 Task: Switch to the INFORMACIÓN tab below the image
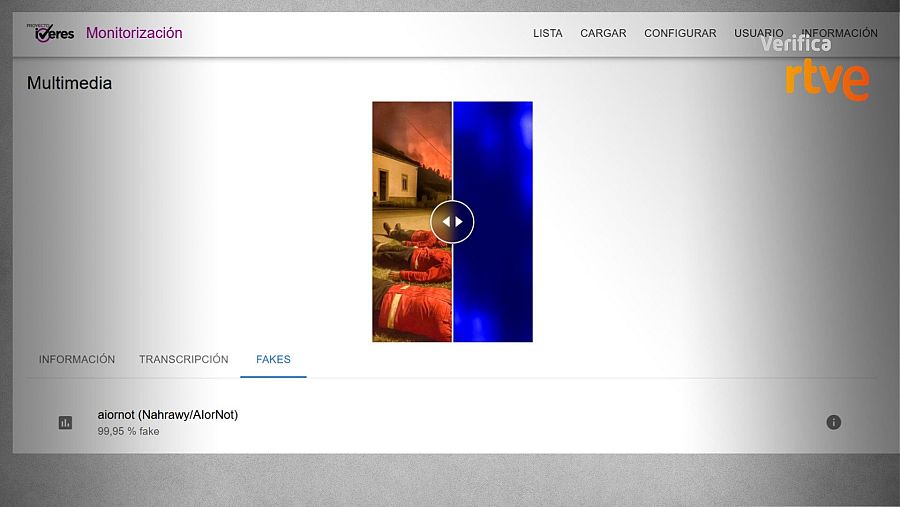point(77,359)
